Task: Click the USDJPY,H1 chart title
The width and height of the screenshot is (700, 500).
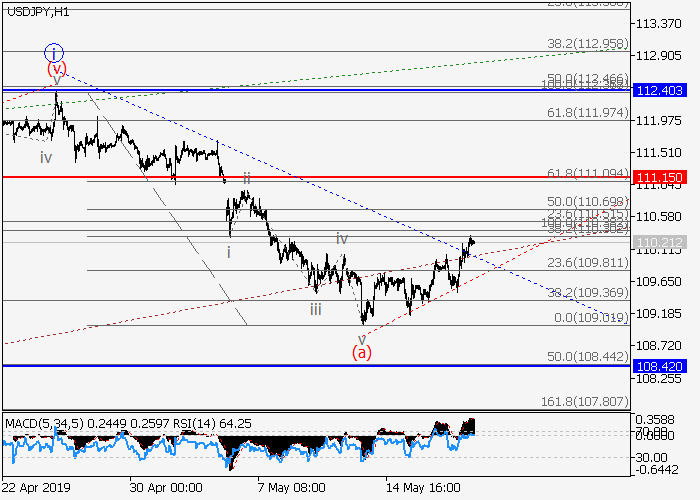Action: pyautogui.click(x=36, y=10)
